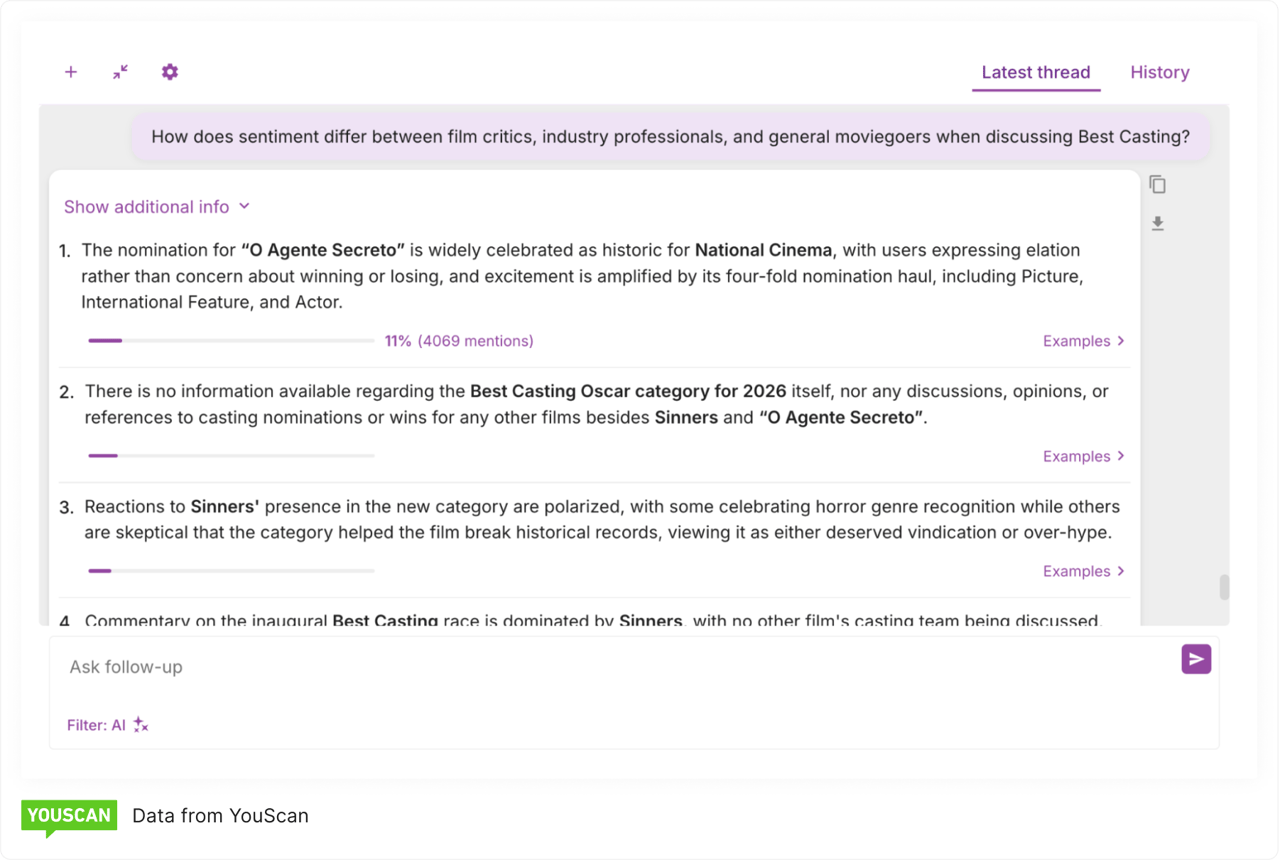Open Examples for the O Agente Secreto insight

pyautogui.click(x=1083, y=341)
